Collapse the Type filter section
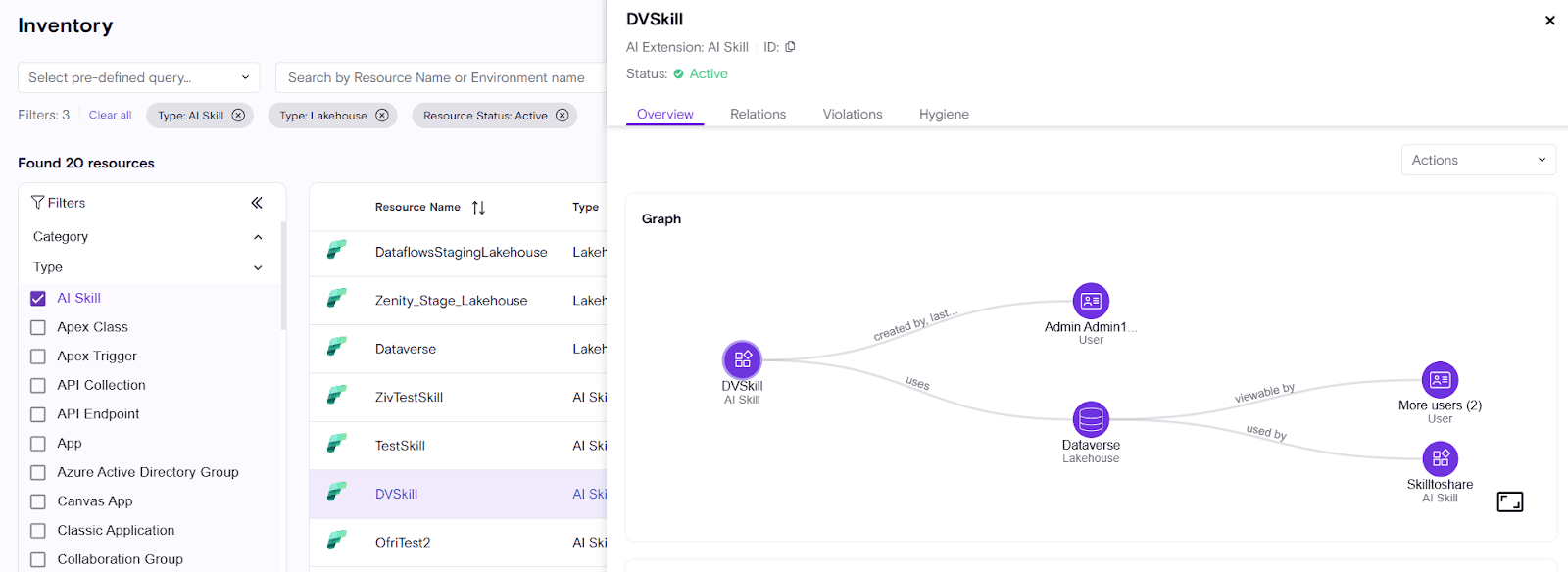 point(258,267)
